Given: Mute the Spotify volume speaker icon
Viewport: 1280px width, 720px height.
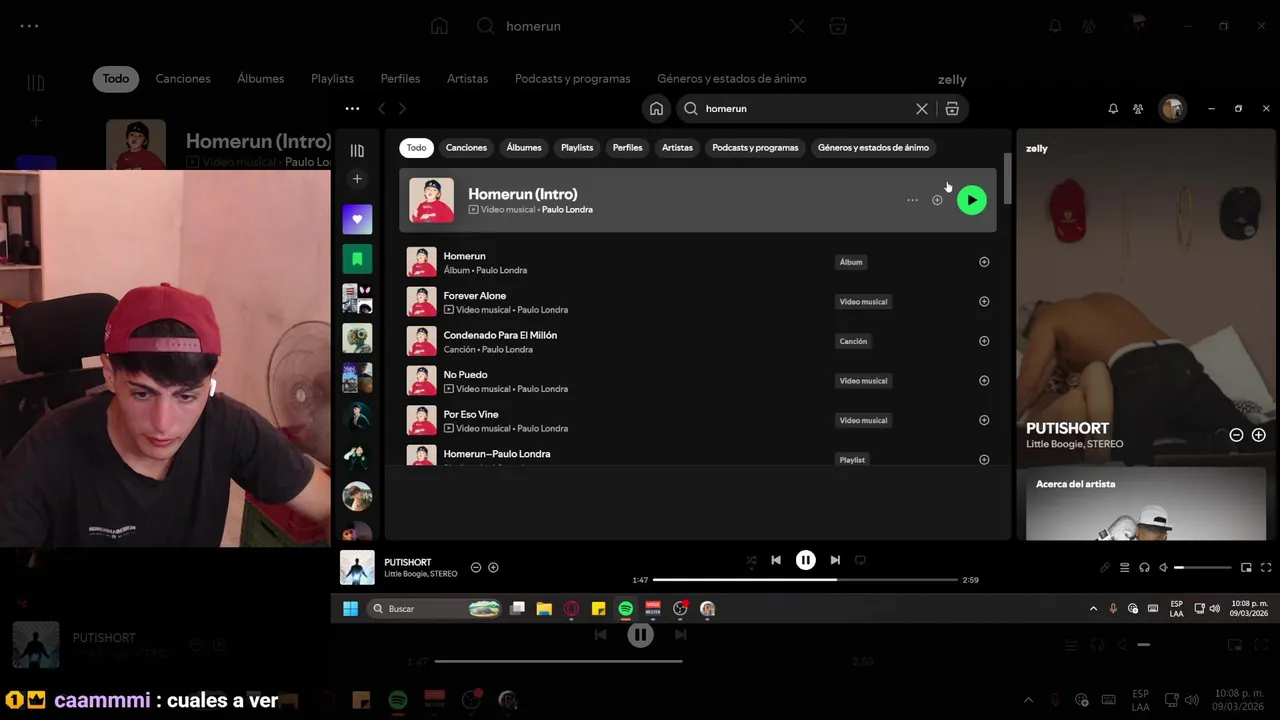Looking at the screenshot, I should pyautogui.click(x=1163, y=567).
